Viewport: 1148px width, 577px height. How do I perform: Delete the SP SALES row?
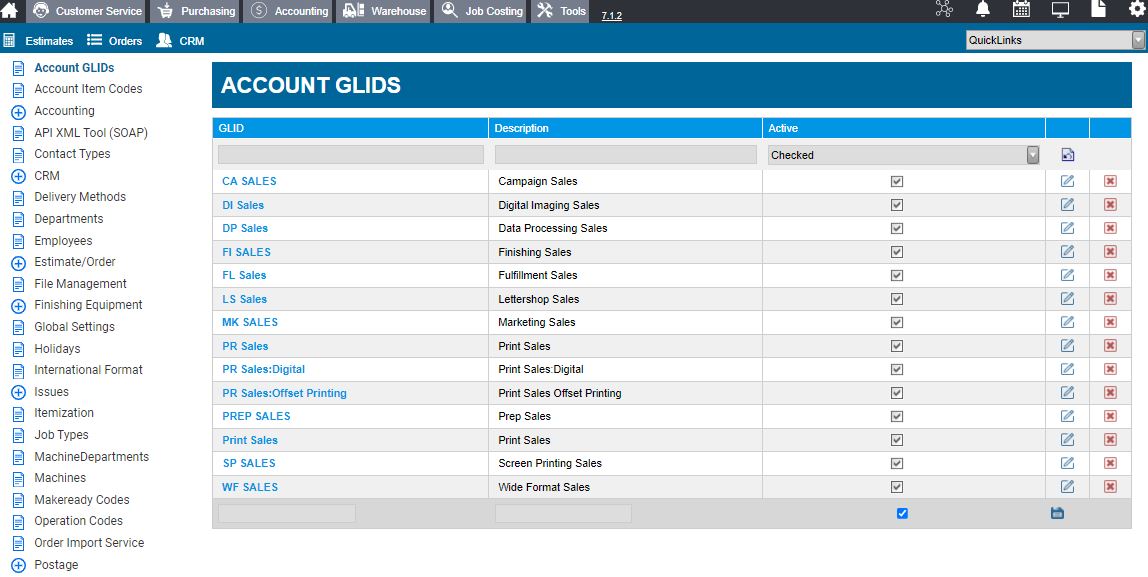(1110, 463)
